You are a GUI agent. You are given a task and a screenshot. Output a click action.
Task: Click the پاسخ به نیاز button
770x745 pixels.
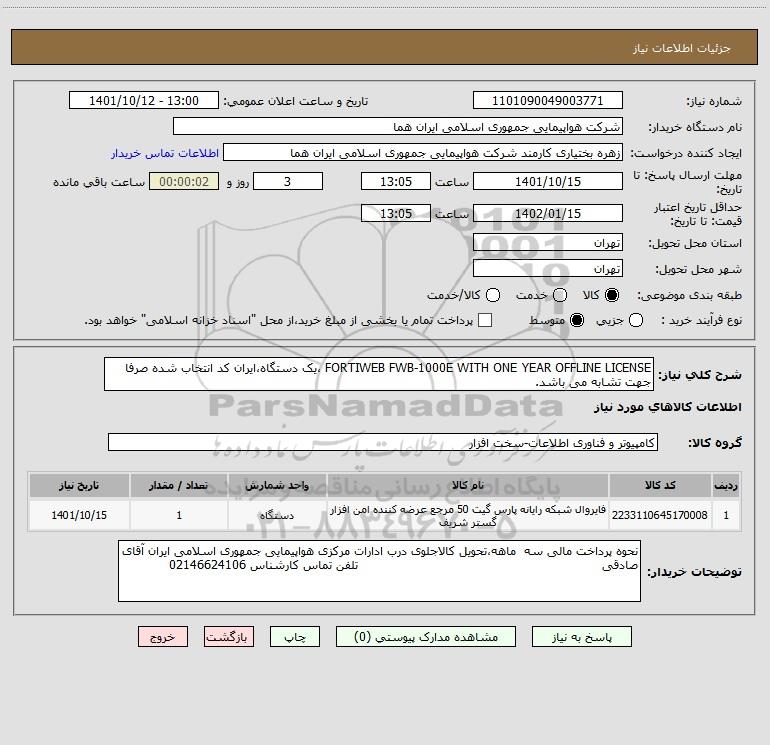pyautogui.click(x=581, y=637)
